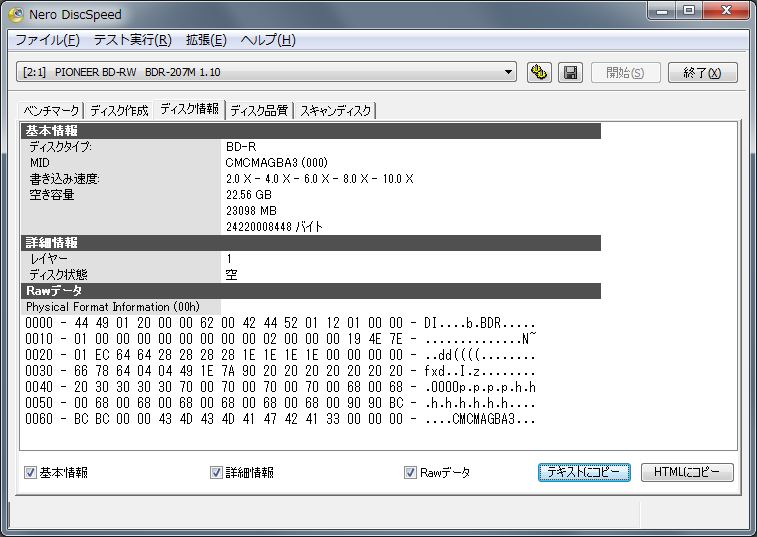The height and width of the screenshot is (537, 757).
Task: Click the hex row starting 0030
Action: (x=280, y=371)
